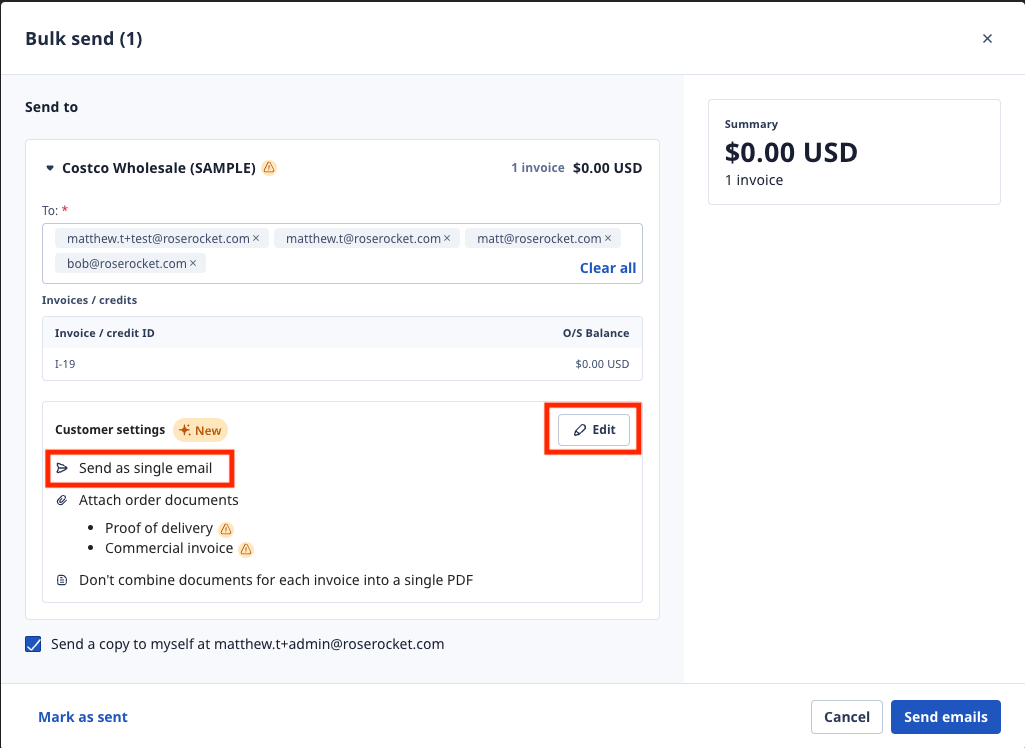This screenshot has width=1025, height=748.
Task: Click the 1 invoice link in Costco header
Action: click(537, 168)
